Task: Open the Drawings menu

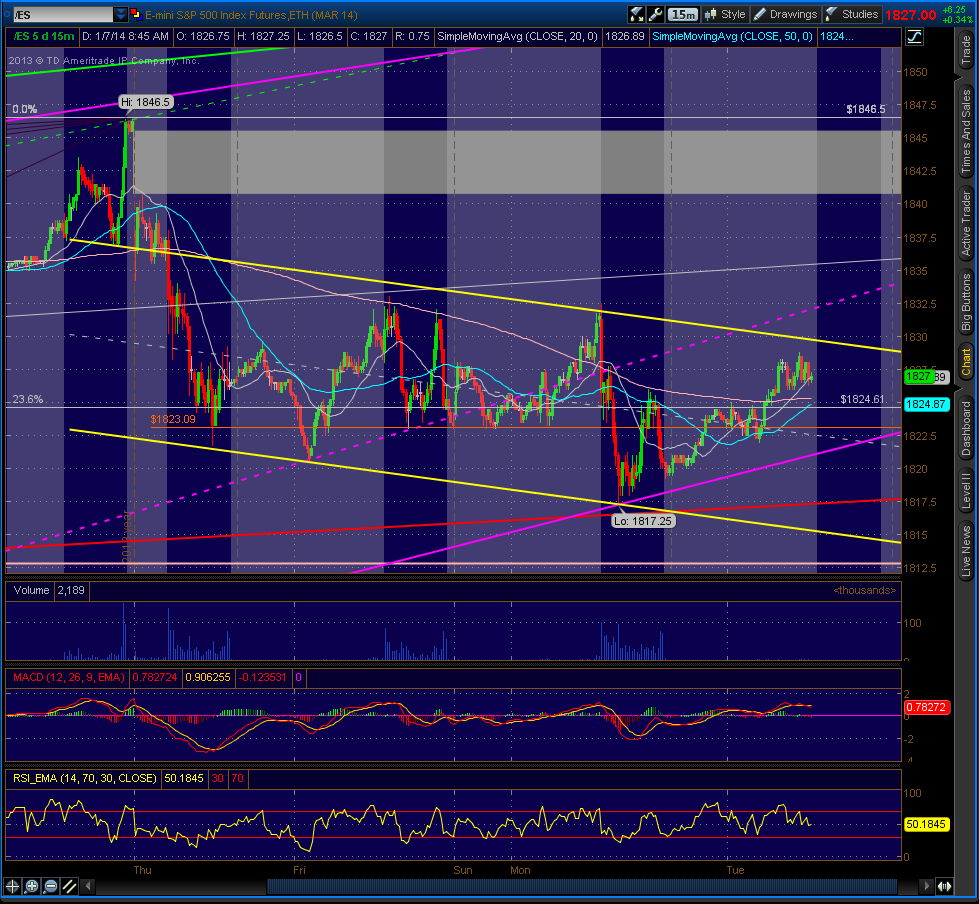Action: click(x=785, y=14)
